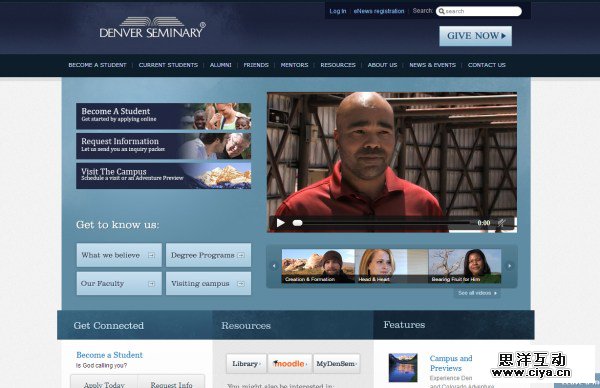Open the Campus and Previews feature link
600x388 pixels.
coord(451,363)
